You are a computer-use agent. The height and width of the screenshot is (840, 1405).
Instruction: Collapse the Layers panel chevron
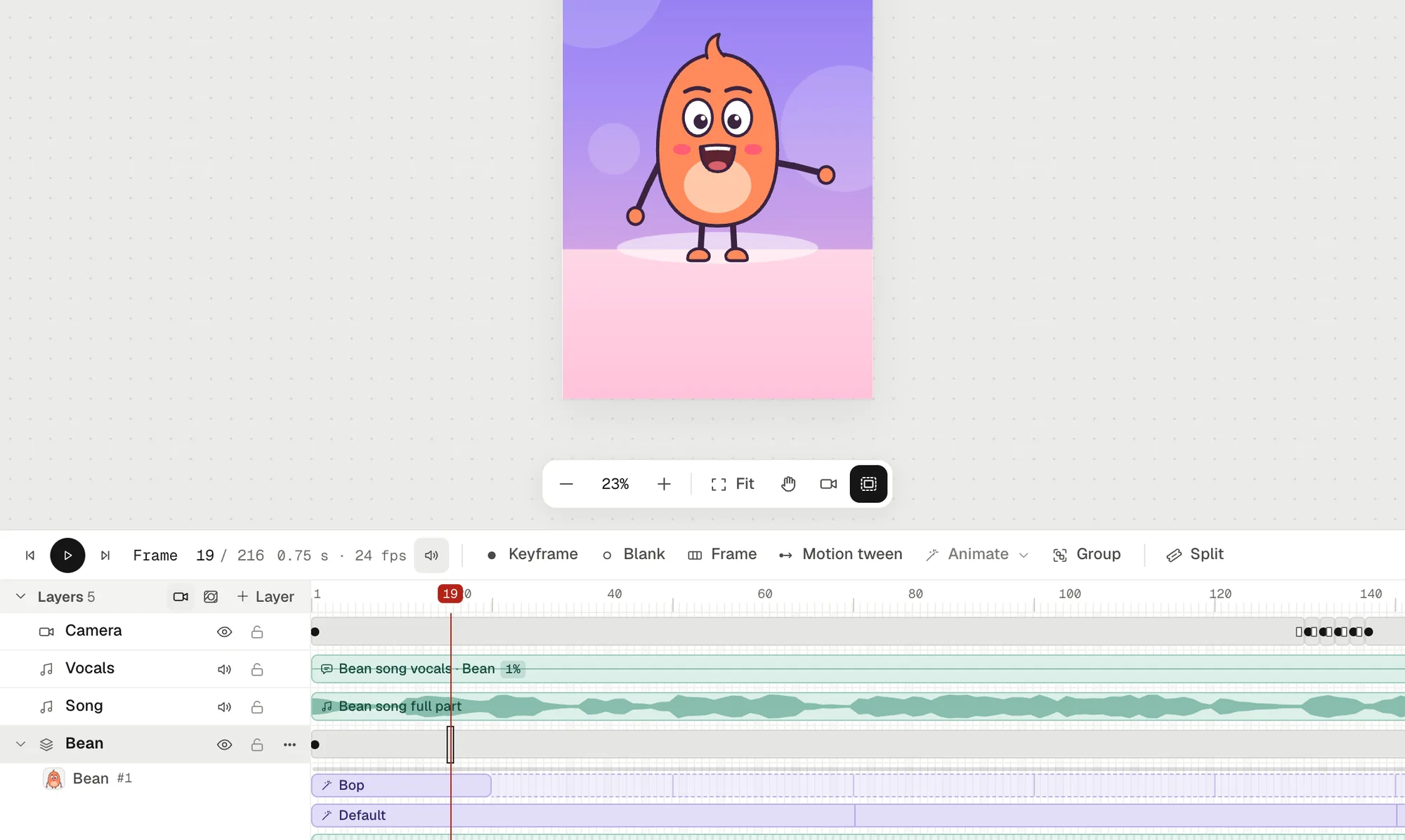[x=20, y=596]
